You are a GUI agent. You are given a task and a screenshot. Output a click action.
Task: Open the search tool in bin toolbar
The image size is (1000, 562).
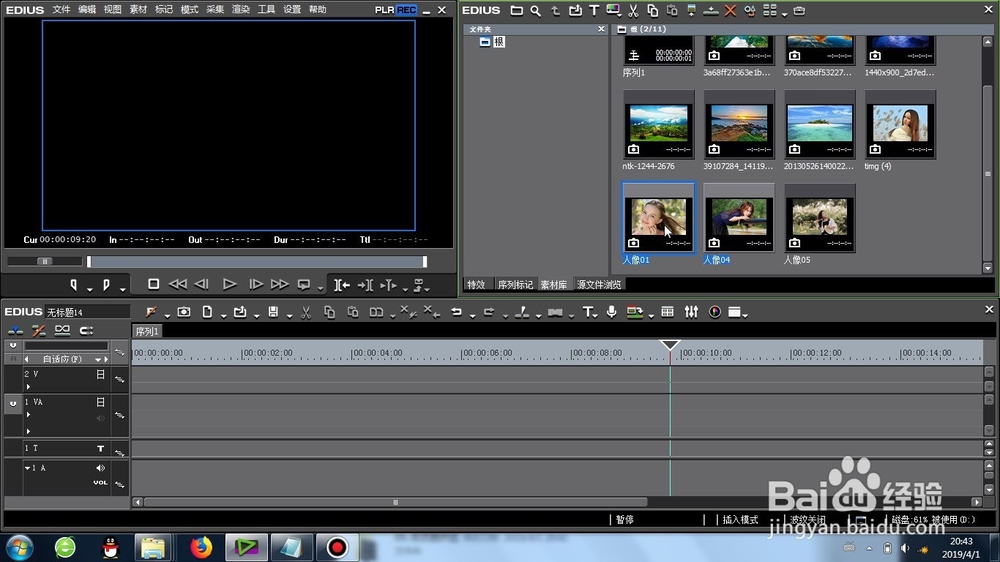pos(536,10)
